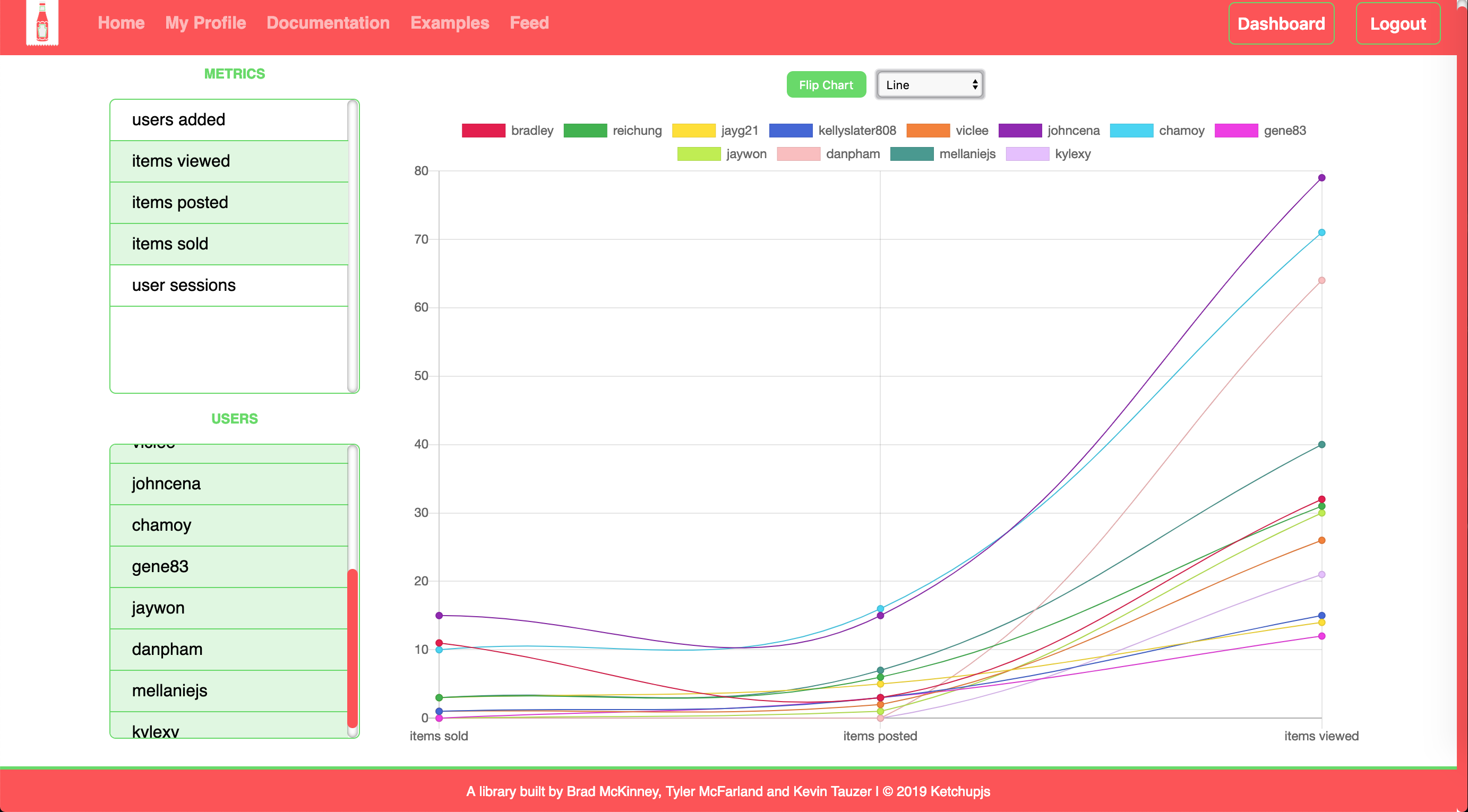This screenshot has height=812, width=1468.
Task: Toggle the bradley legend color box
Action: [483, 131]
